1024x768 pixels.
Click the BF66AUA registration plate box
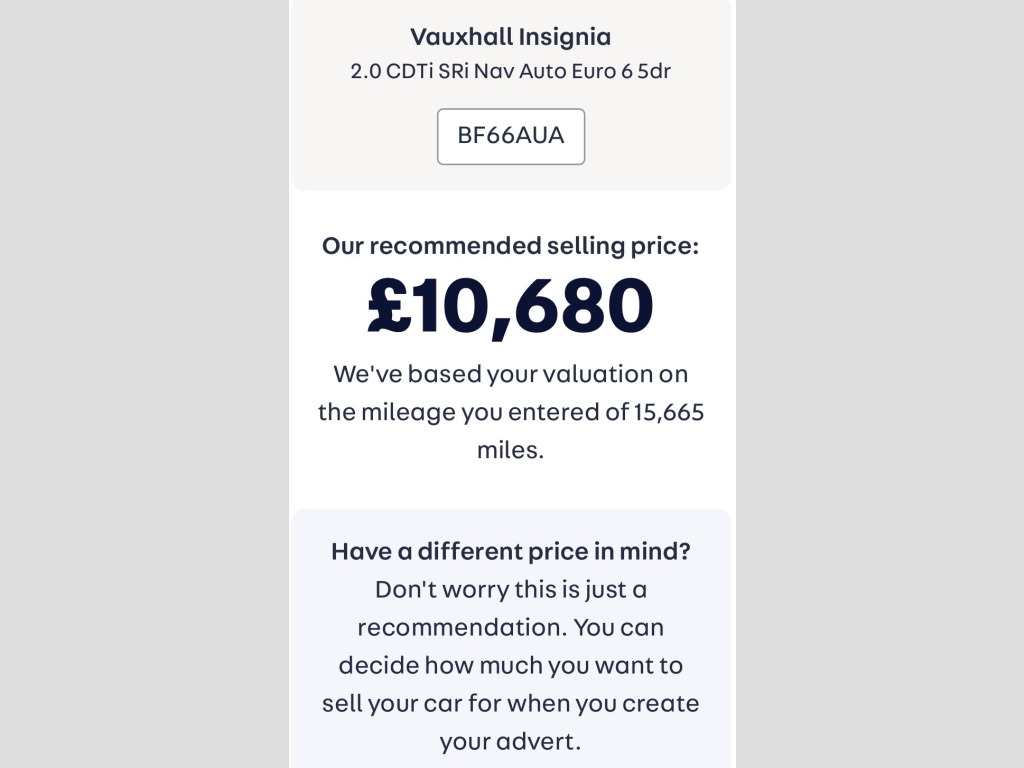[511, 136]
